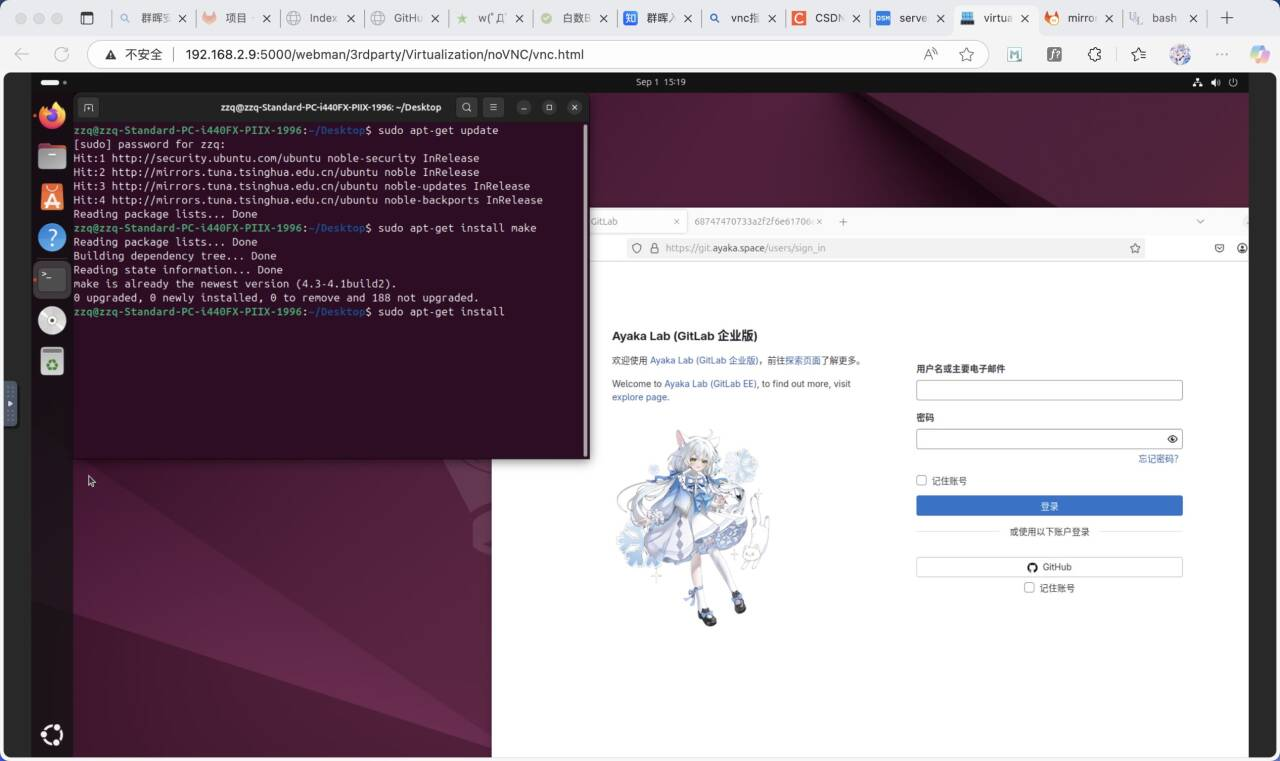
Task: Switch to the vnc search tab in Edge
Action: [x=742, y=18]
